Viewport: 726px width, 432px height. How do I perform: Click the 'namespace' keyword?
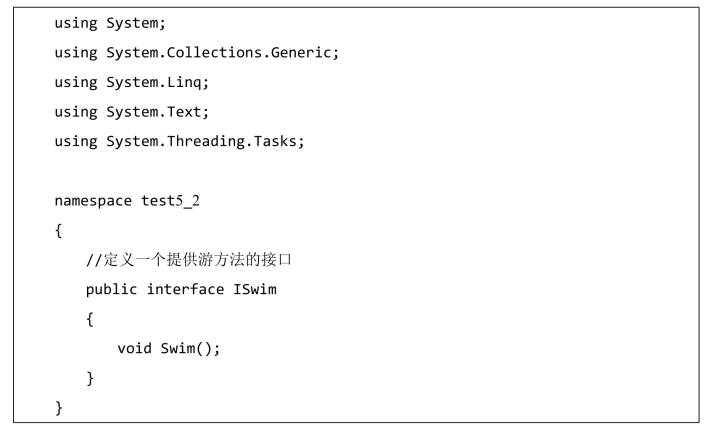click(93, 201)
